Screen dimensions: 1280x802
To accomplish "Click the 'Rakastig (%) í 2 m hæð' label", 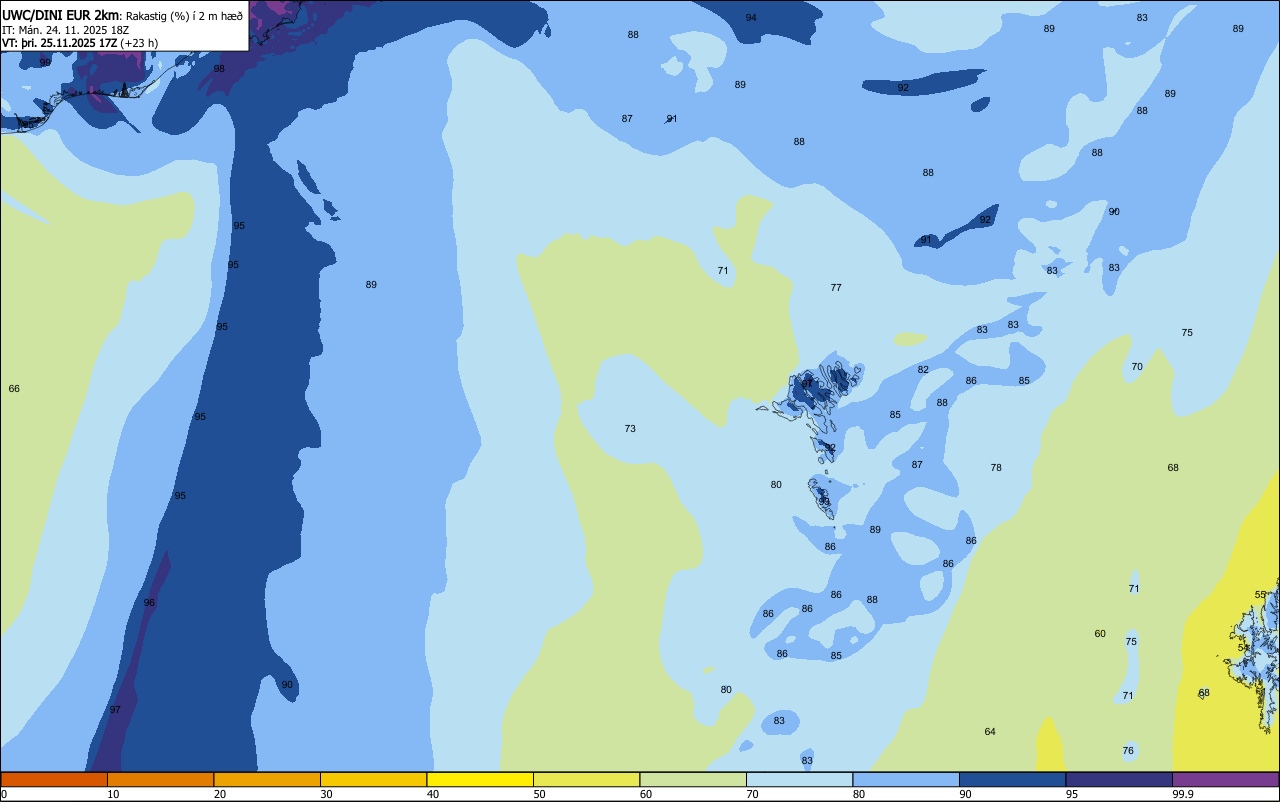I will 184,15.
